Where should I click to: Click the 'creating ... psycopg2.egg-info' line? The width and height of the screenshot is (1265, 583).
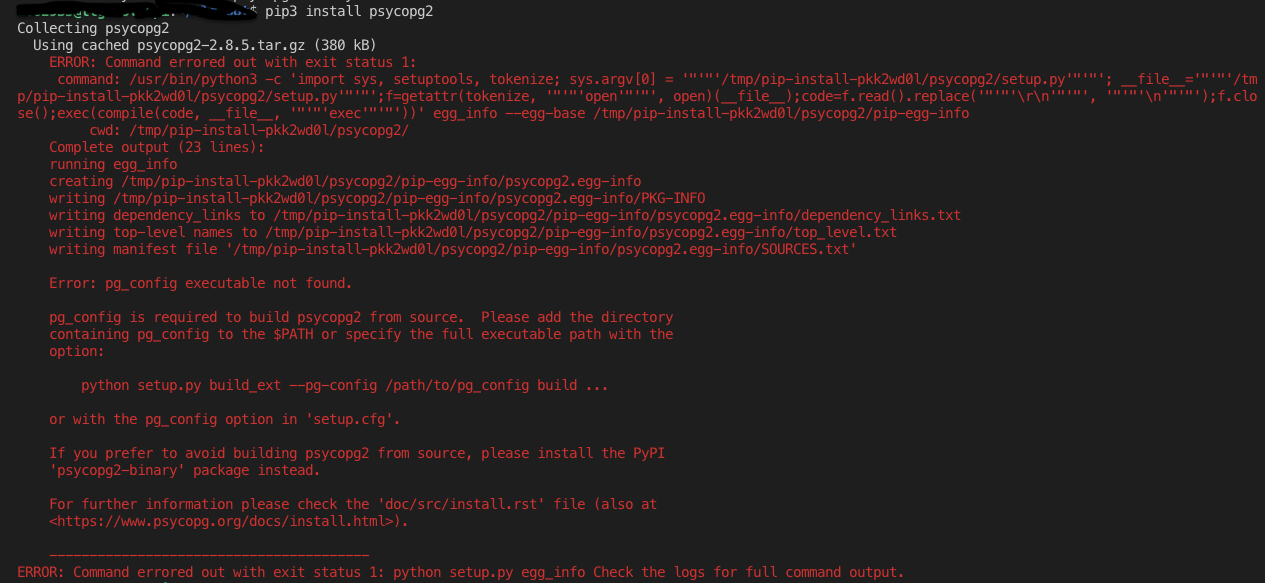pos(345,181)
